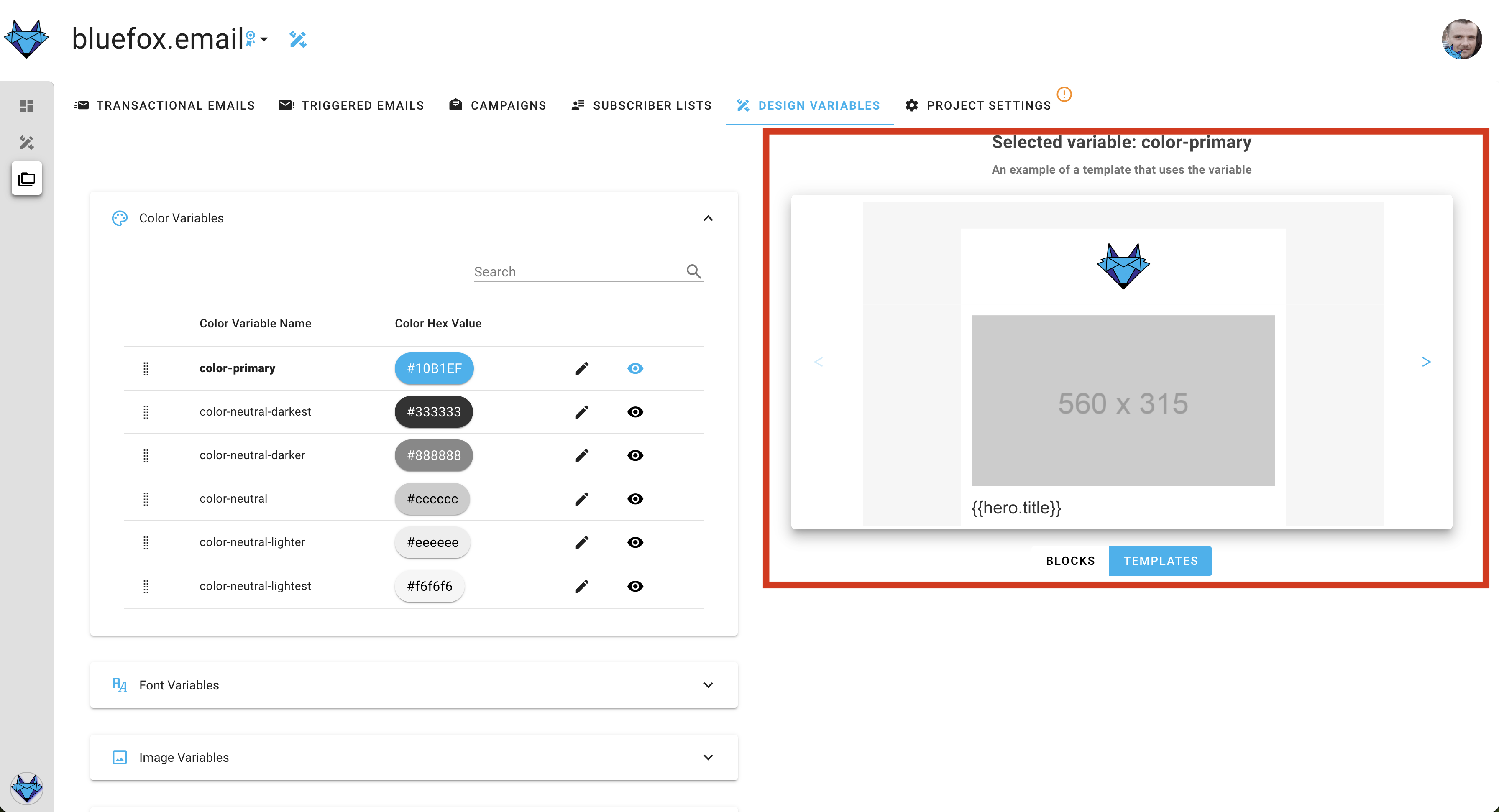Grab the drag handle for color-neutral-darker row
1499x812 pixels.
(146, 455)
